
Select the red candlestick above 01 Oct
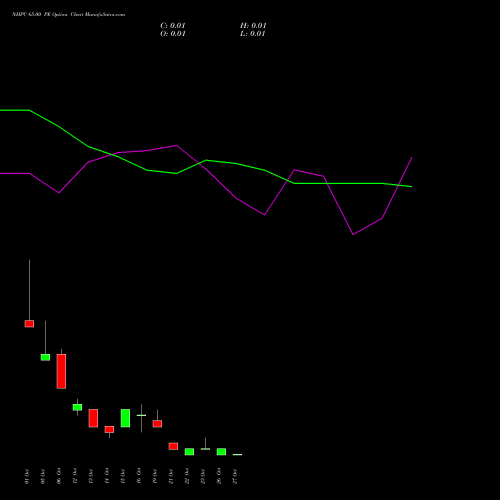pos(29,324)
